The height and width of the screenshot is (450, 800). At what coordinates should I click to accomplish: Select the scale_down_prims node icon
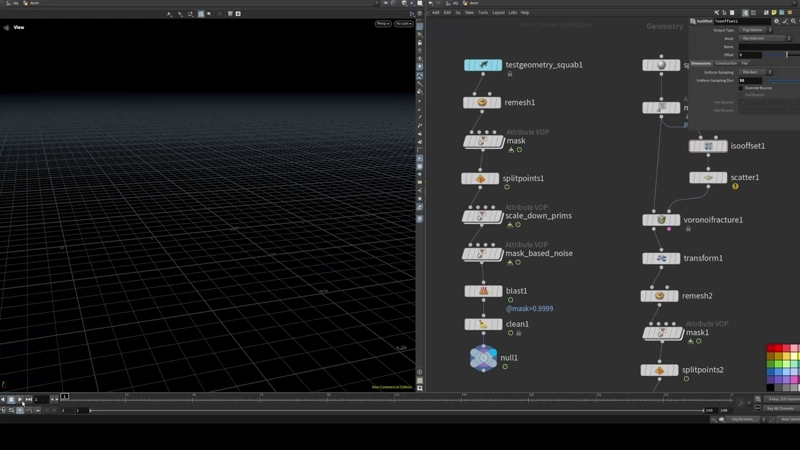482,216
